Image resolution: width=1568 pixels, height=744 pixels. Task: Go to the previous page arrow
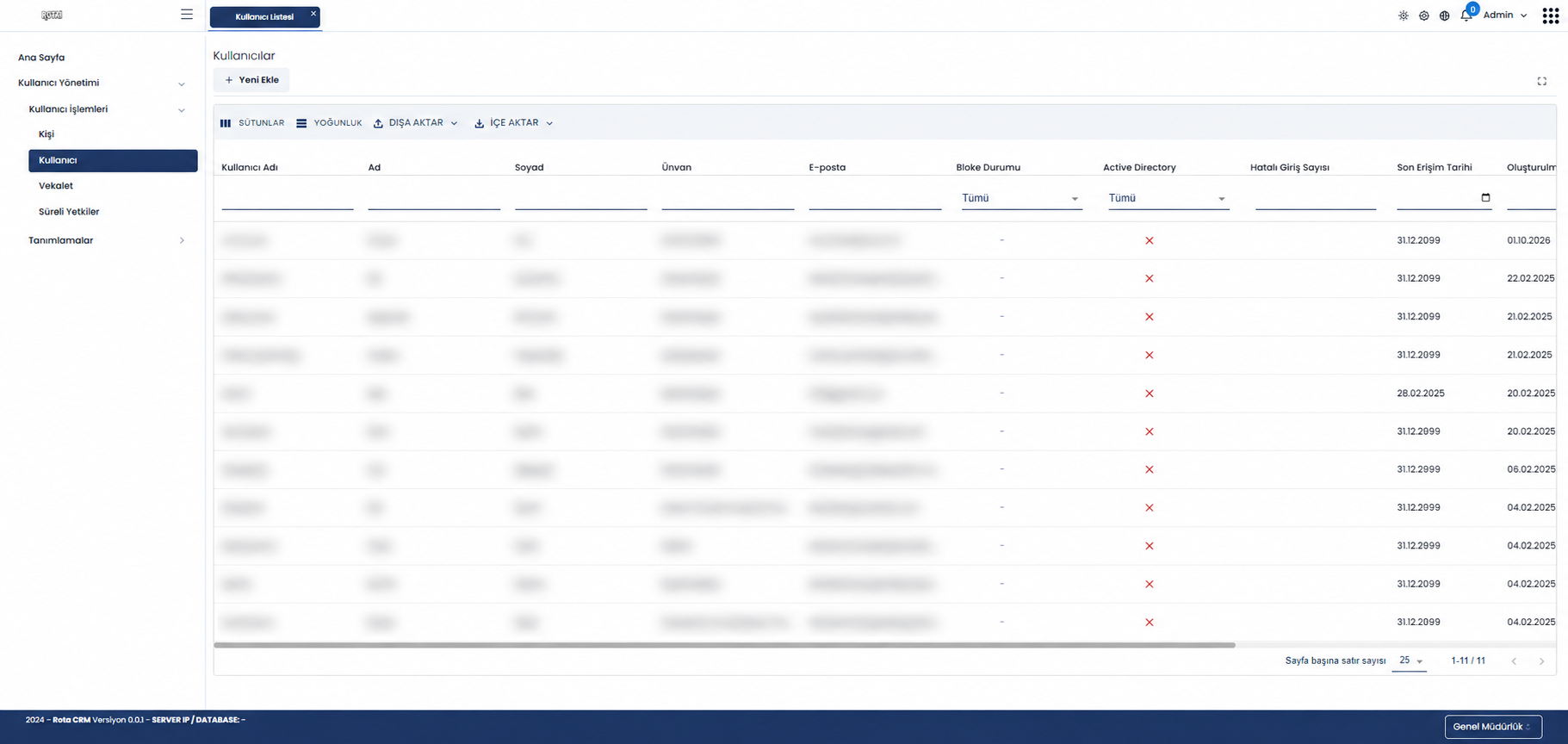[1514, 661]
